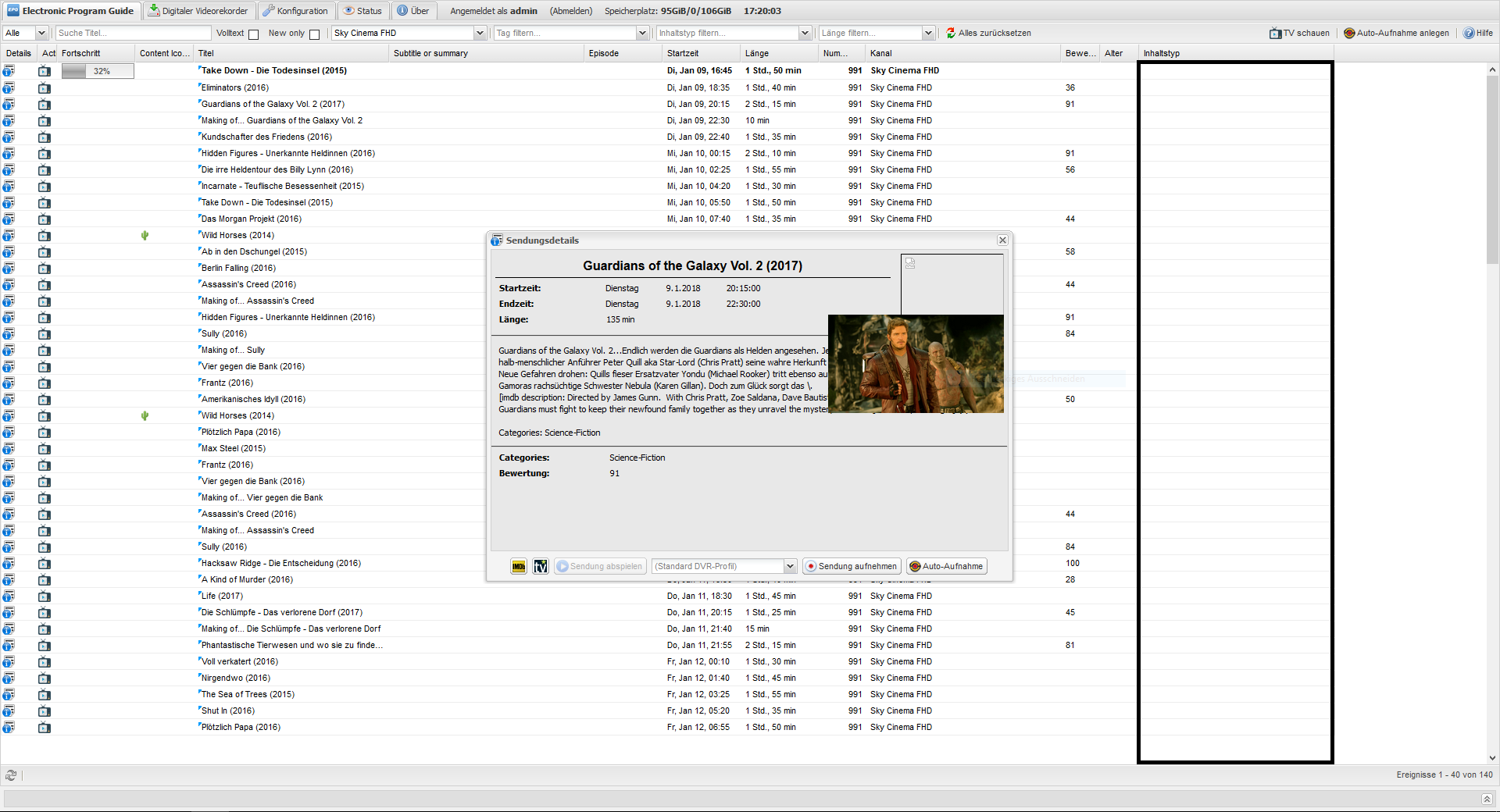The width and height of the screenshot is (1500, 812).
Task: Select title Phantastische Tierwesen und wo sie zu finde...
Action: coord(292,645)
